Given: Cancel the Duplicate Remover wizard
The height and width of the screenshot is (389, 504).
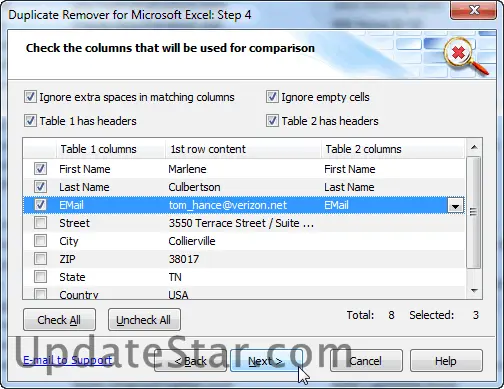Looking at the screenshot, I should pos(366,361).
